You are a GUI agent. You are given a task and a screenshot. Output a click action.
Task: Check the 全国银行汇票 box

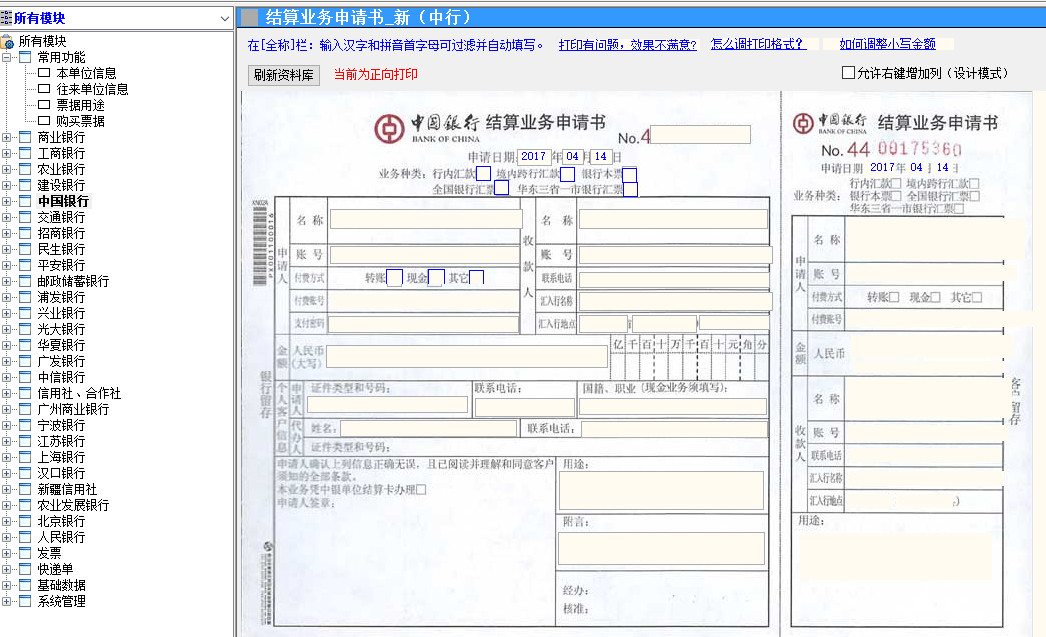pos(502,189)
